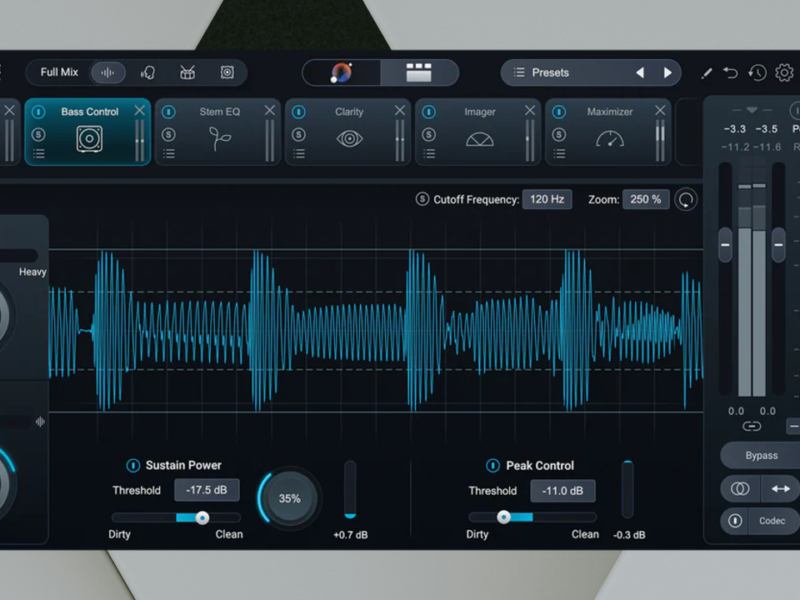Click the circular reset icon beside Zoom

click(x=686, y=200)
